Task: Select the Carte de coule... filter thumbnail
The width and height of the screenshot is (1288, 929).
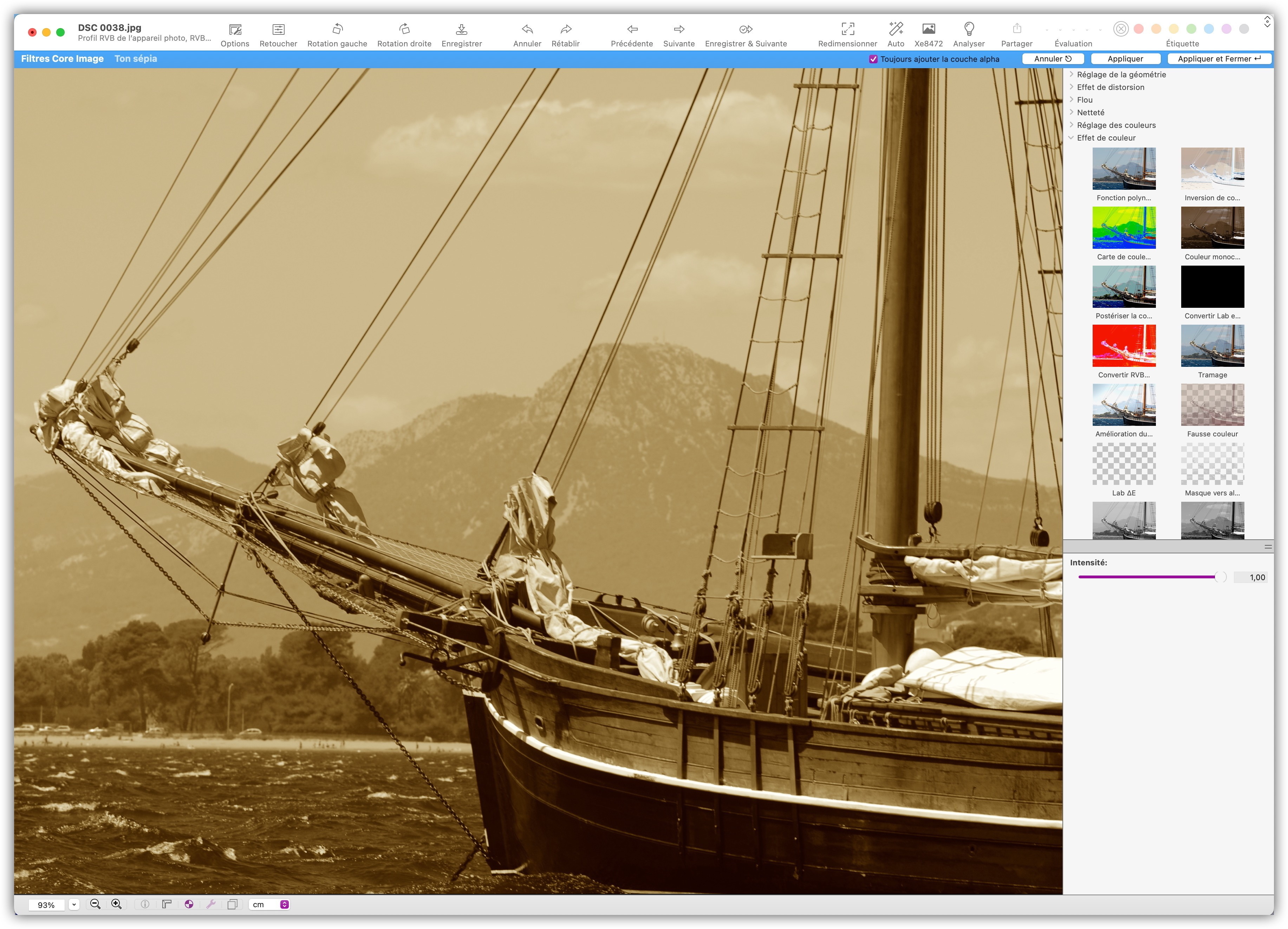Action: [x=1124, y=228]
